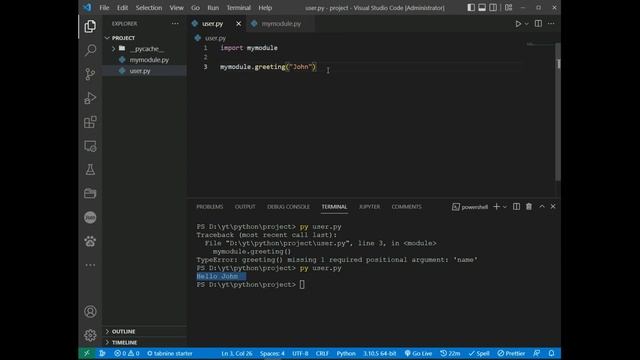Open the Edit menu

click(122, 8)
